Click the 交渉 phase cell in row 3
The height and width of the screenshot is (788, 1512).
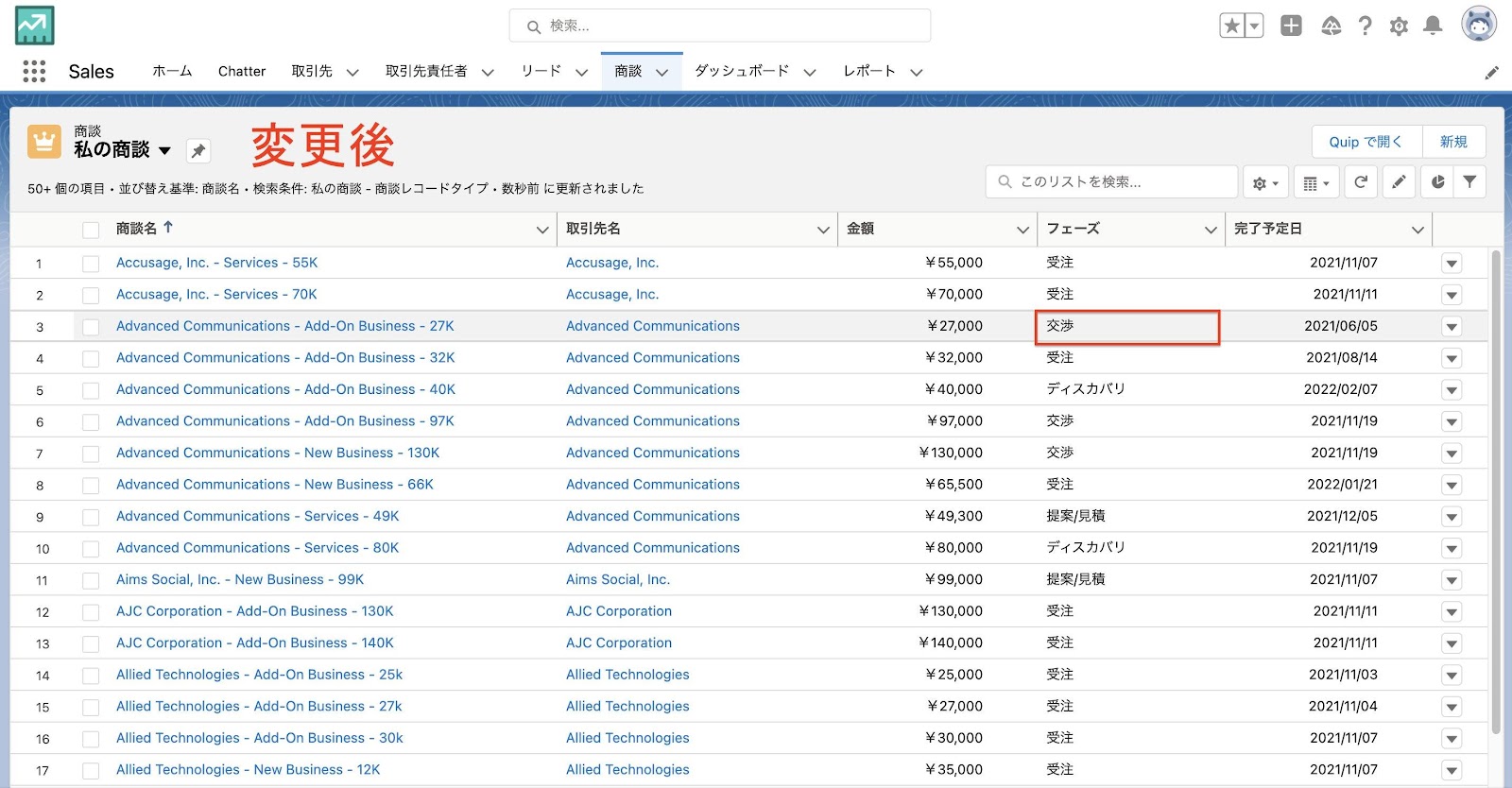[x=1127, y=326]
